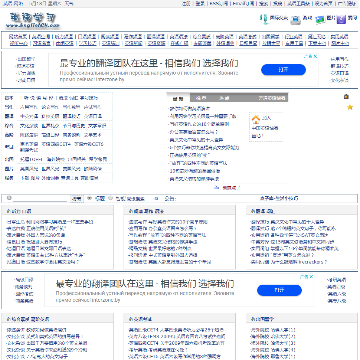
Task: Select the active white tab of news panel
Action: coord(178,98)
